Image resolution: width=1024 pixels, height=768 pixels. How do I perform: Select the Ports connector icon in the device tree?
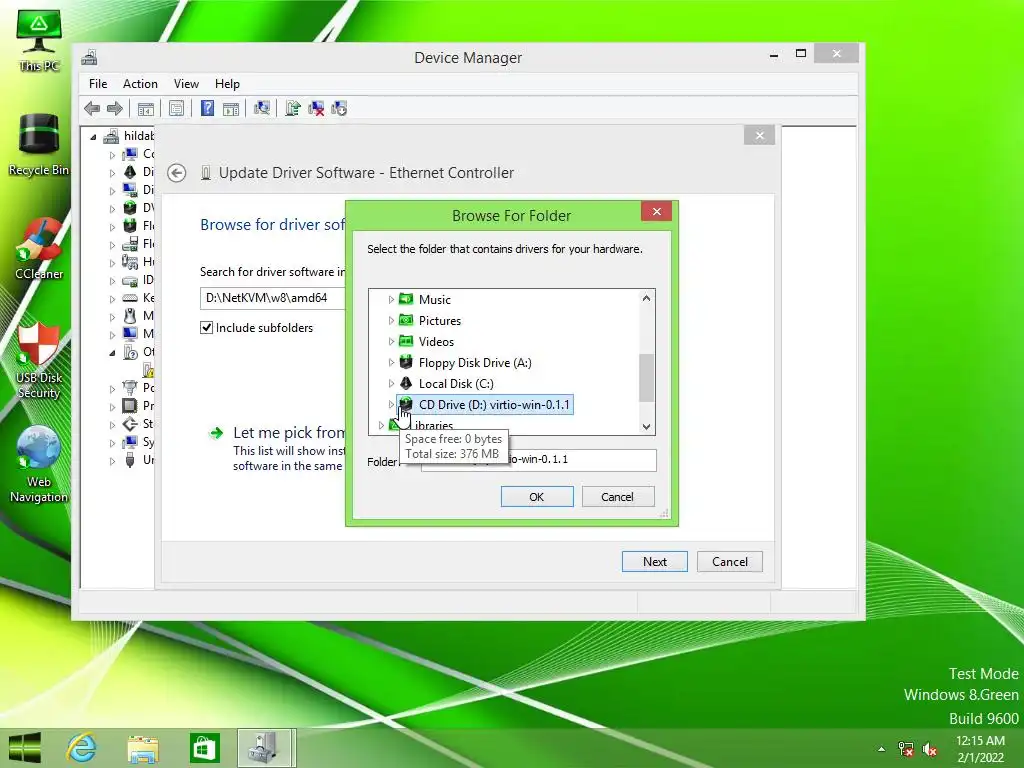(x=130, y=388)
